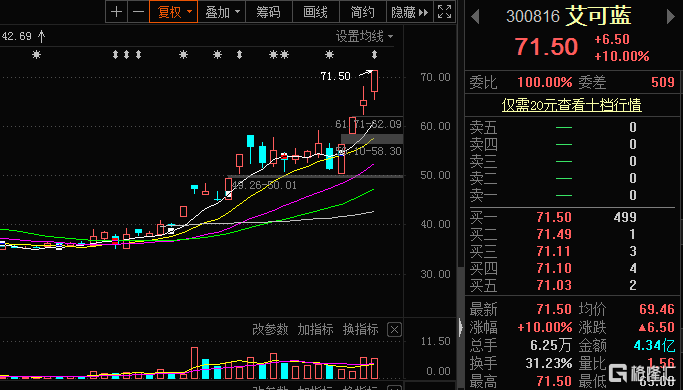
Task: Click 改参数 to edit indicator parameters
Action: (270, 329)
